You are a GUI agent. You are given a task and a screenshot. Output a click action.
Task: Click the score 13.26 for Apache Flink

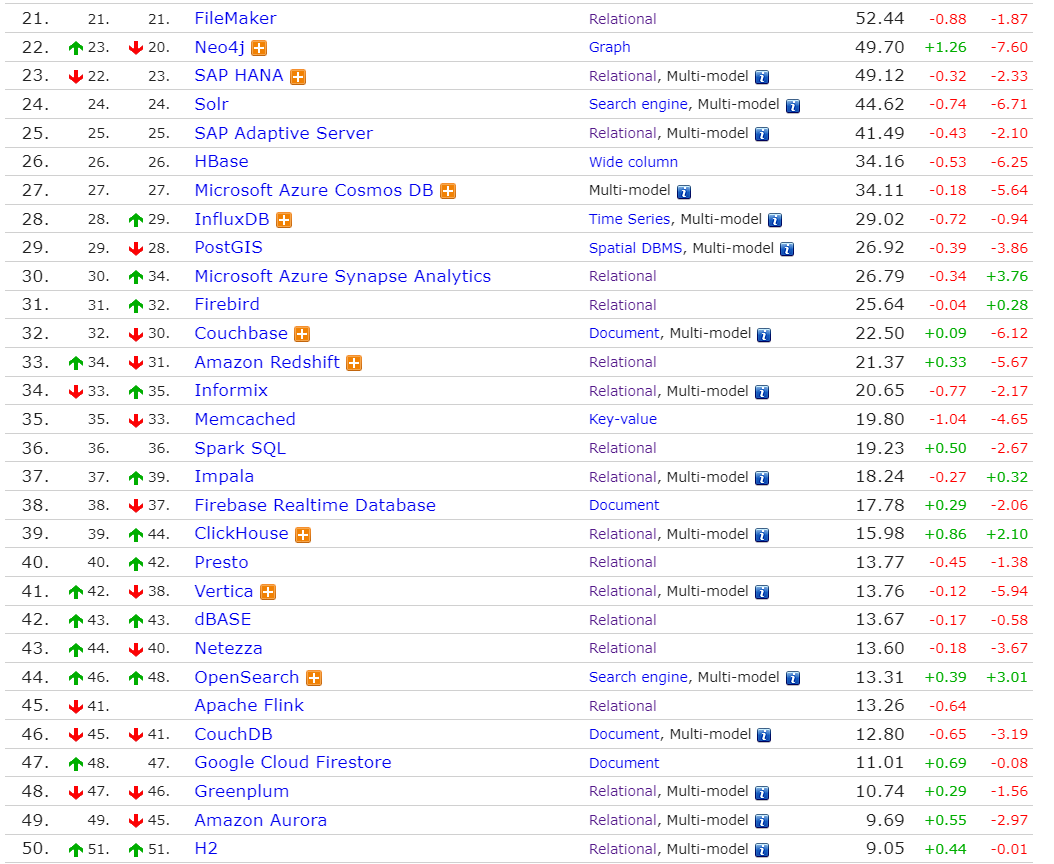[880, 705]
